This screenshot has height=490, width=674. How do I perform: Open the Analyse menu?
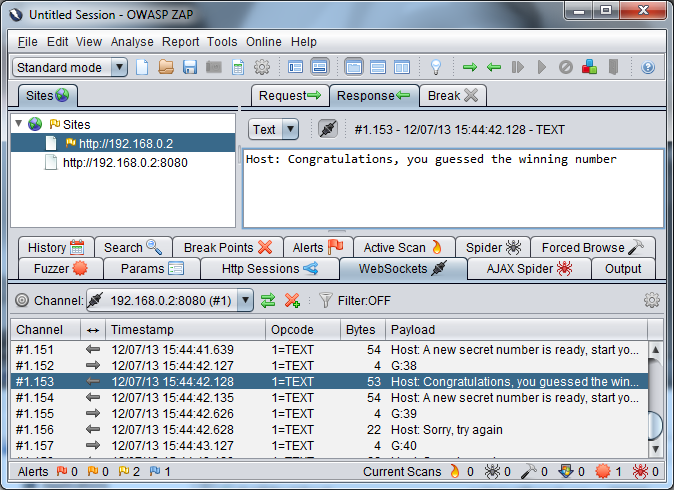pos(132,42)
